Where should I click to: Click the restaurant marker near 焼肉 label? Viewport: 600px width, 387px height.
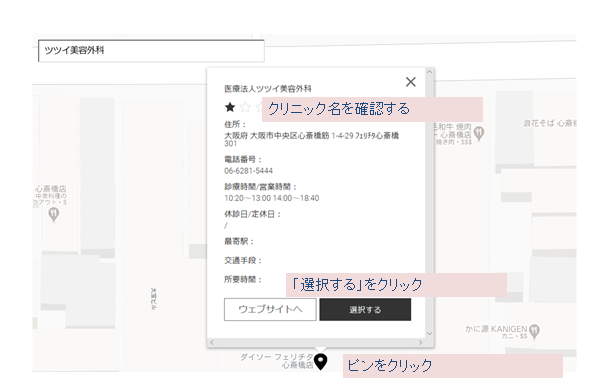[479, 133]
